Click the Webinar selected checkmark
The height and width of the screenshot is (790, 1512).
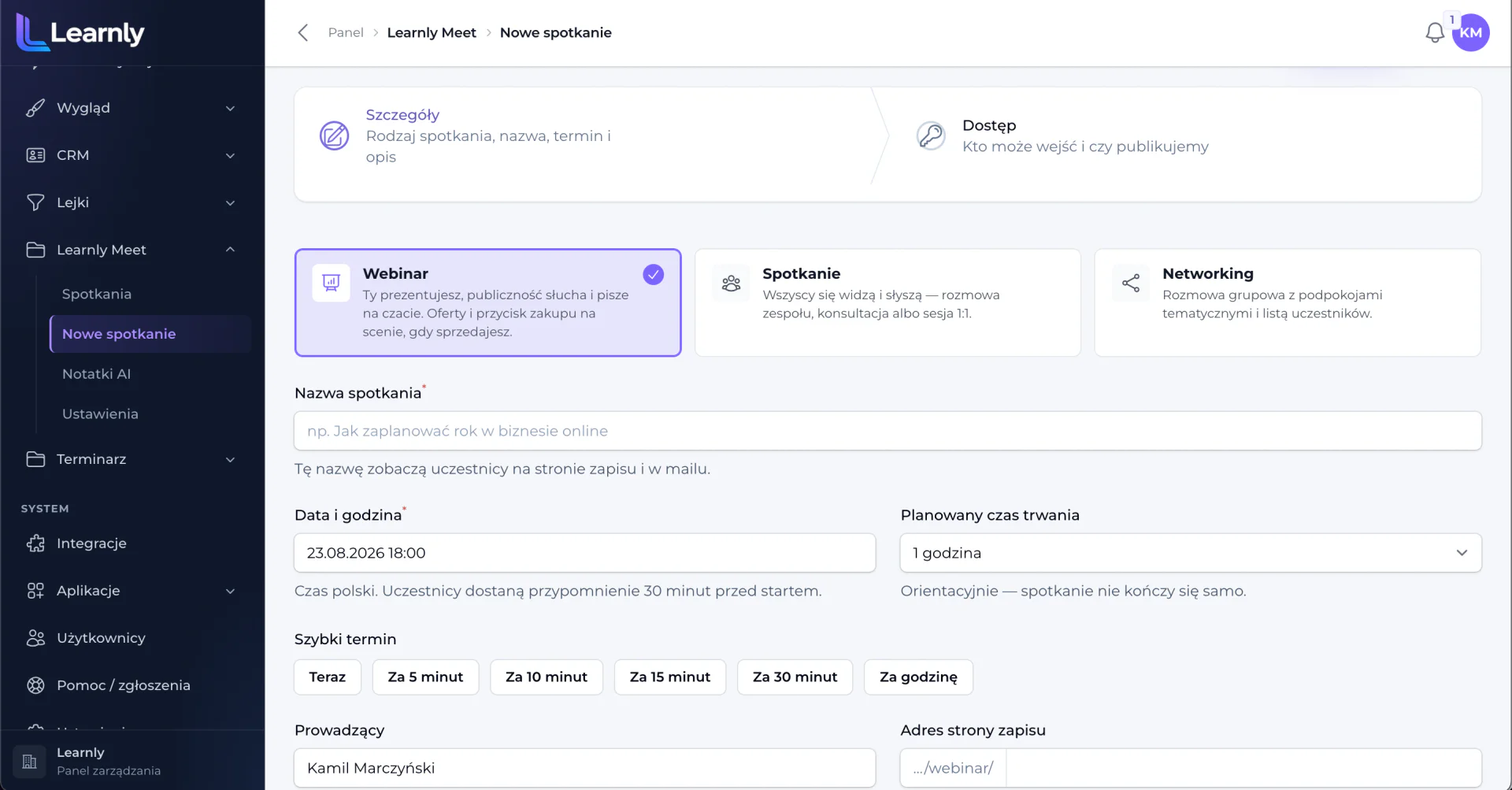654,274
